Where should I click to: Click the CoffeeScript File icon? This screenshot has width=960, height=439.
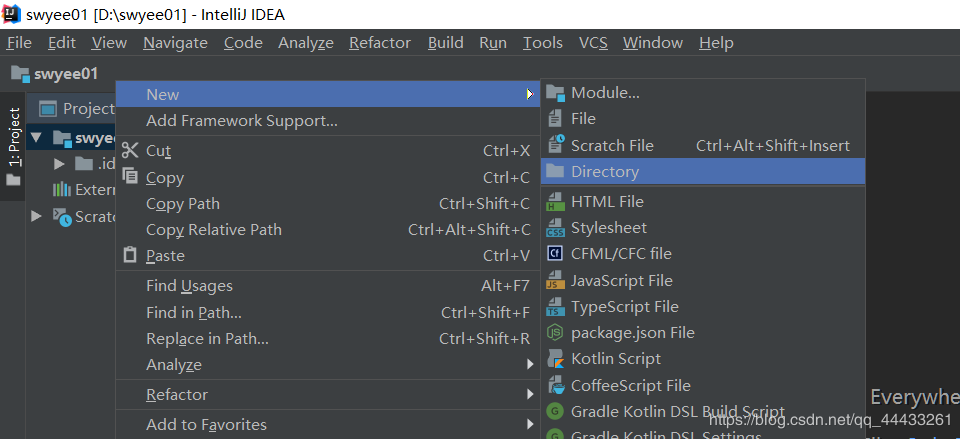(555, 385)
